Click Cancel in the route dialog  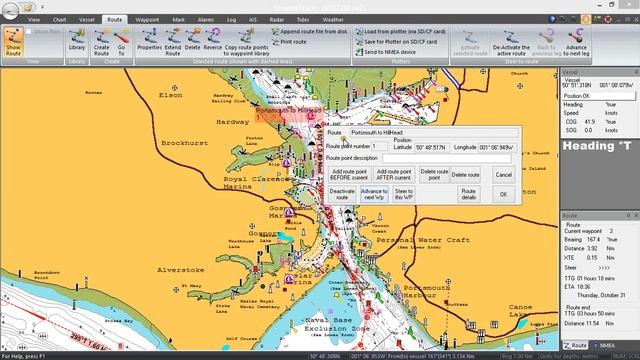503,175
